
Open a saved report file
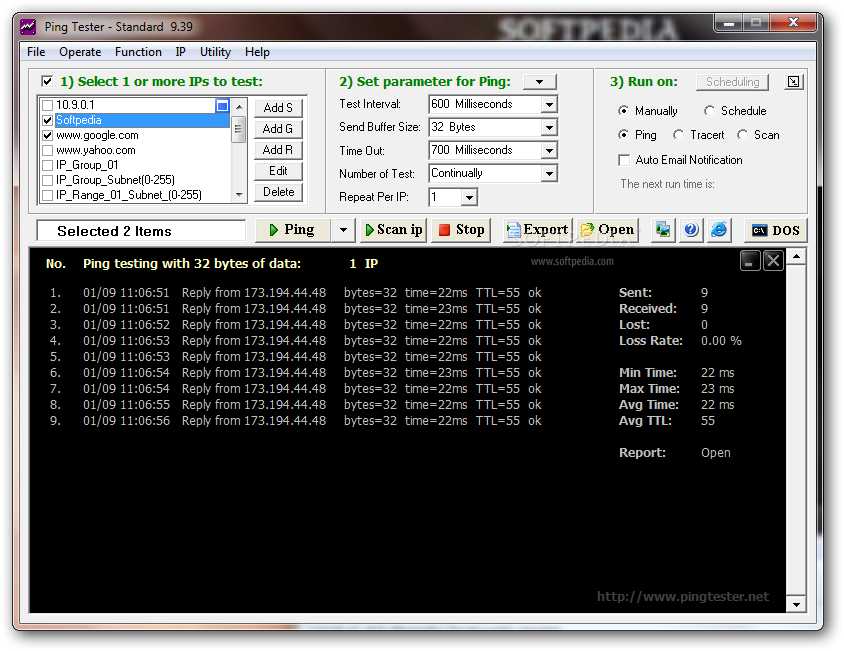tap(608, 230)
